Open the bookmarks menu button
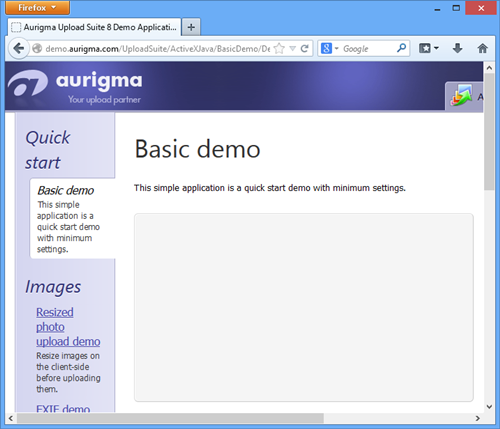500x429 pixels. pos(428,49)
